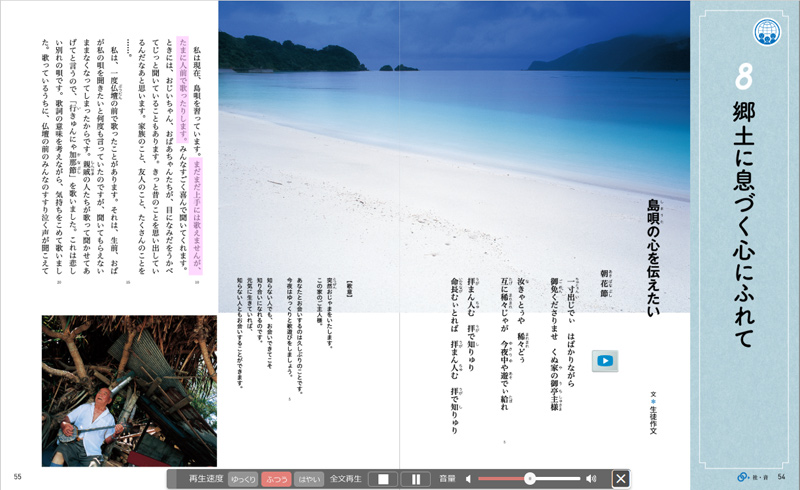Screen dimensions: 800x490
Task: Open the globe people icon atop chapter 8
Action: click(x=767, y=32)
